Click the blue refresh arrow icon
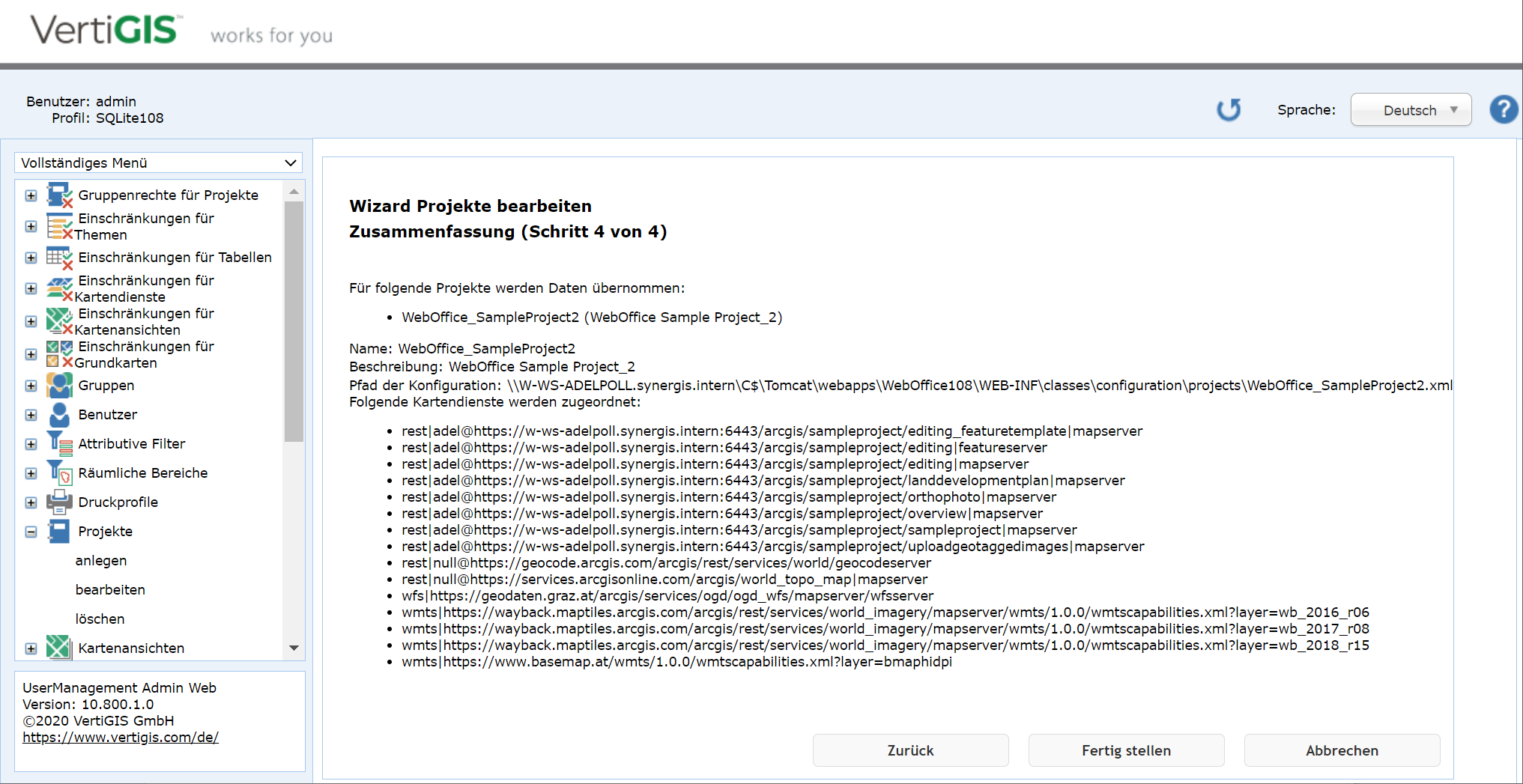The width and height of the screenshot is (1523, 784). click(x=1229, y=110)
